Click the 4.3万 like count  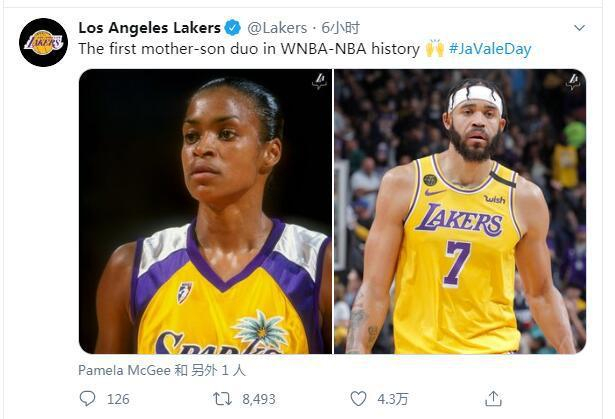392,398
